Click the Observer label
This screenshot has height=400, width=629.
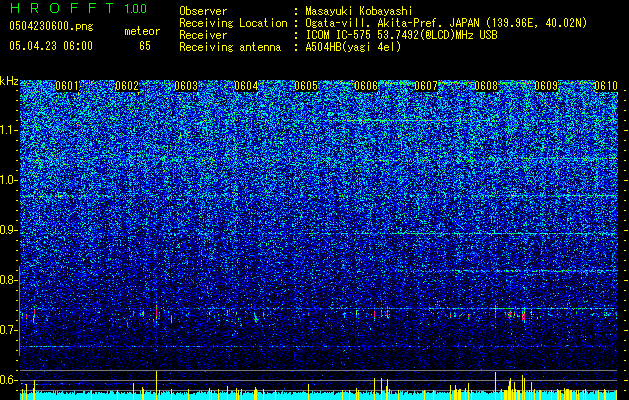pos(203,11)
